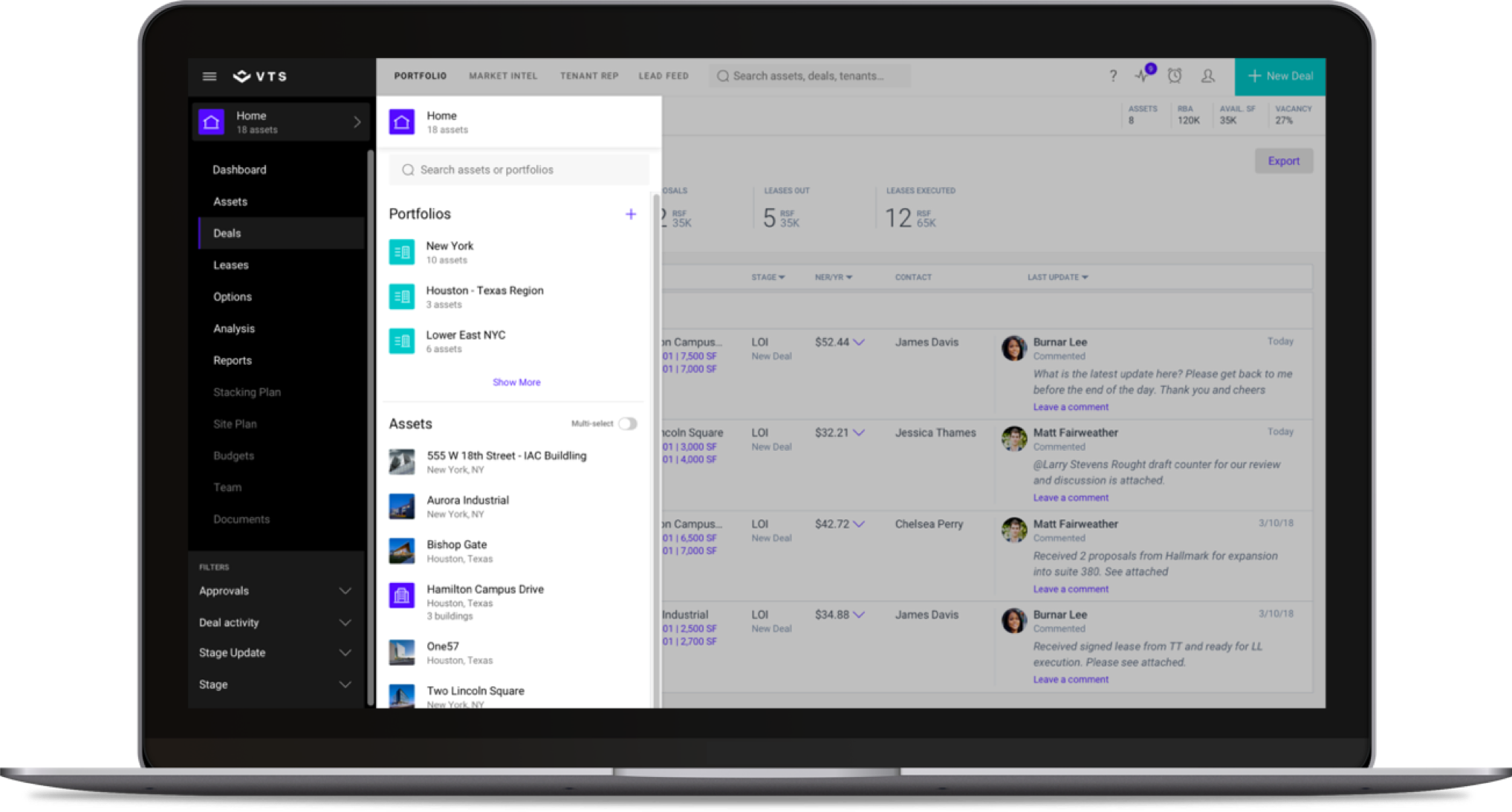Add a new portfolio with plus icon
1512x812 pixels.
(631, 214)
